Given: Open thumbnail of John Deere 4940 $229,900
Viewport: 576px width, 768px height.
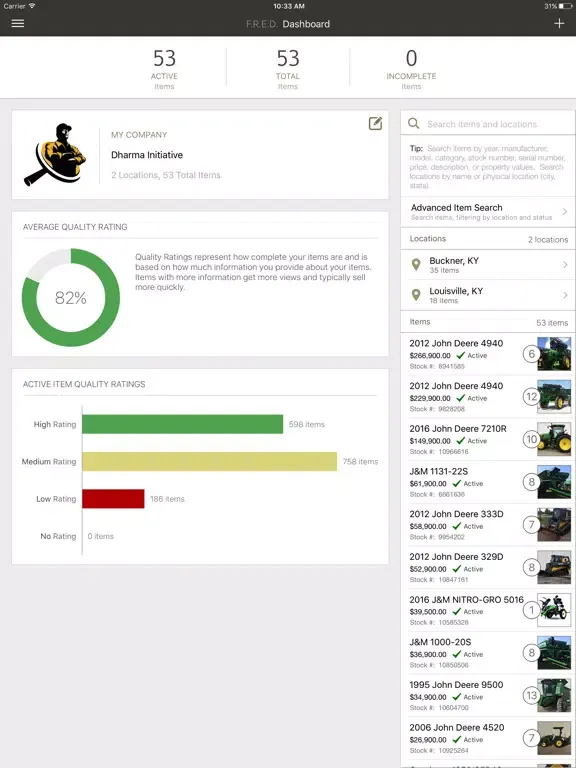Looking at the screenshot, I should 554,396.
